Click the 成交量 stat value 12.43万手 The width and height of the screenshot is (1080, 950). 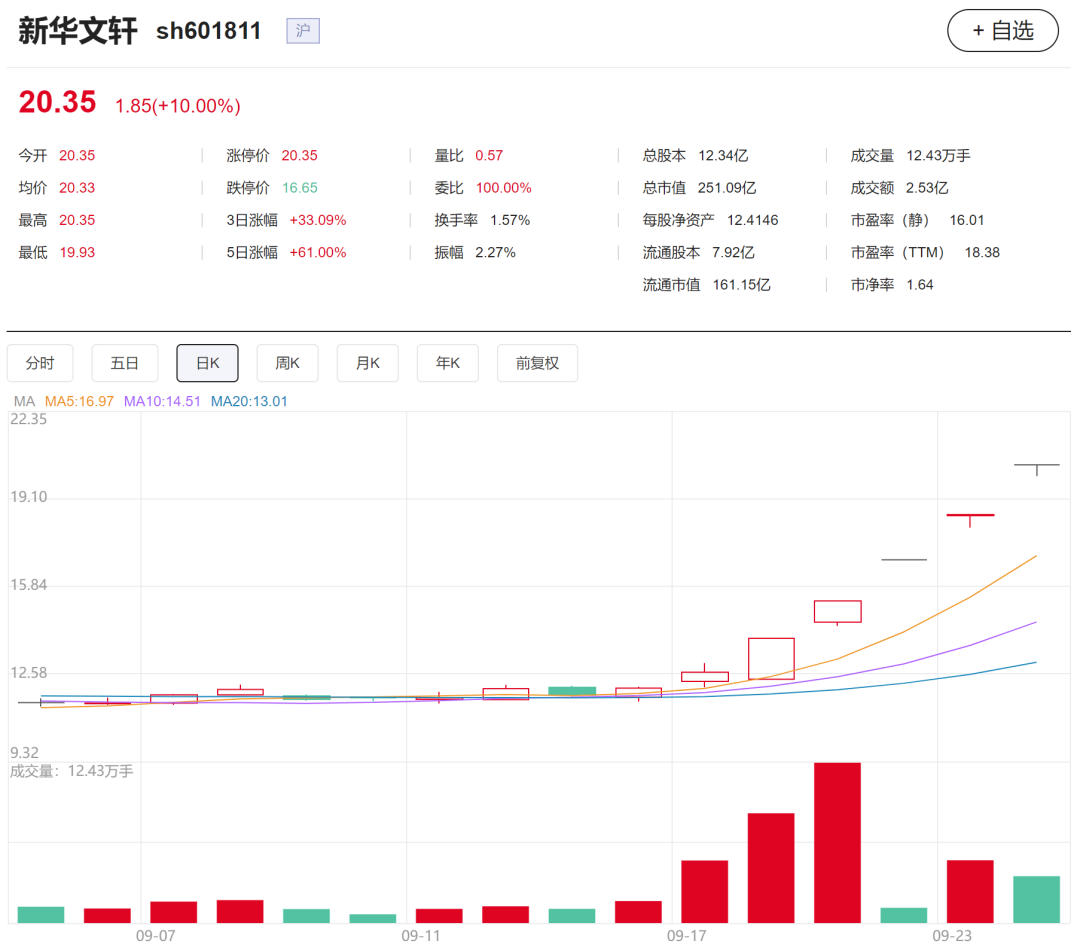938,156
